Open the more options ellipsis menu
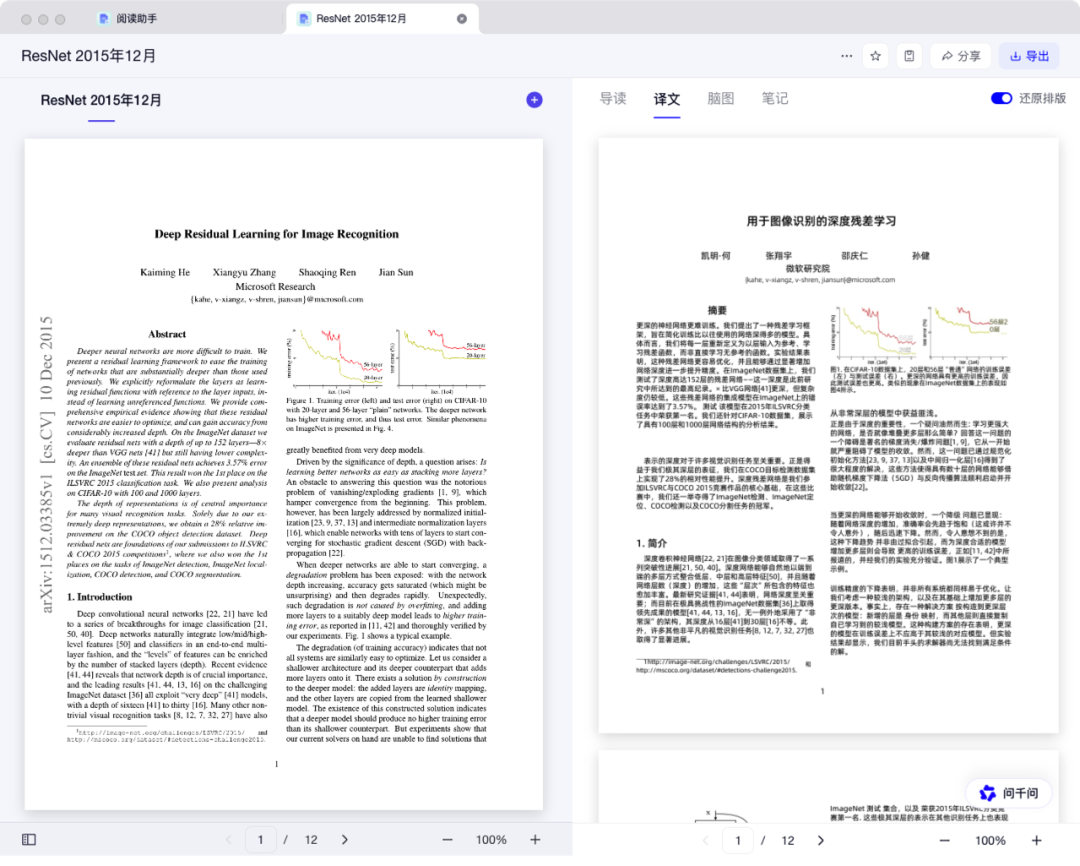Viewport: 1080px width, 866px height. coord(847,56)
